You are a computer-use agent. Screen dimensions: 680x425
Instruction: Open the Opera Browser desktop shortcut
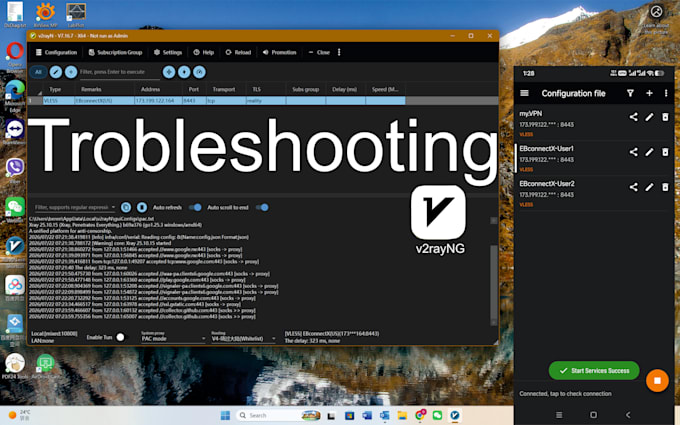tap(15, 56)
